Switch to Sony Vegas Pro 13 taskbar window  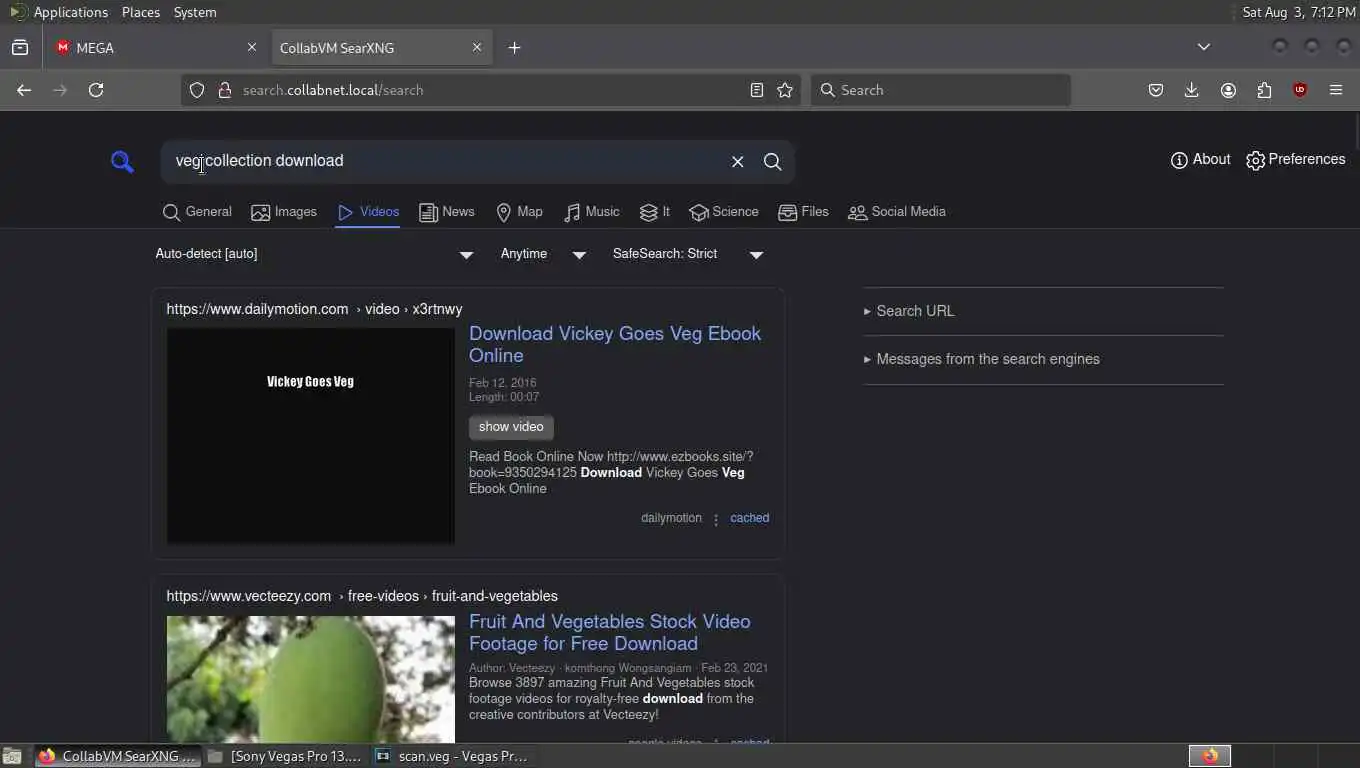(287, 756)
